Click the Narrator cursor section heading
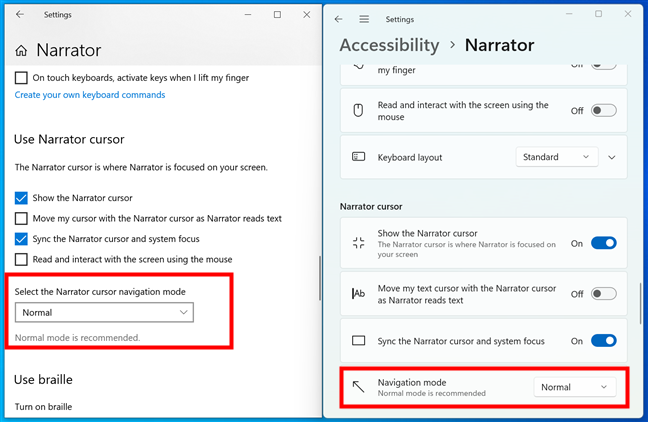 coord(371,206)
